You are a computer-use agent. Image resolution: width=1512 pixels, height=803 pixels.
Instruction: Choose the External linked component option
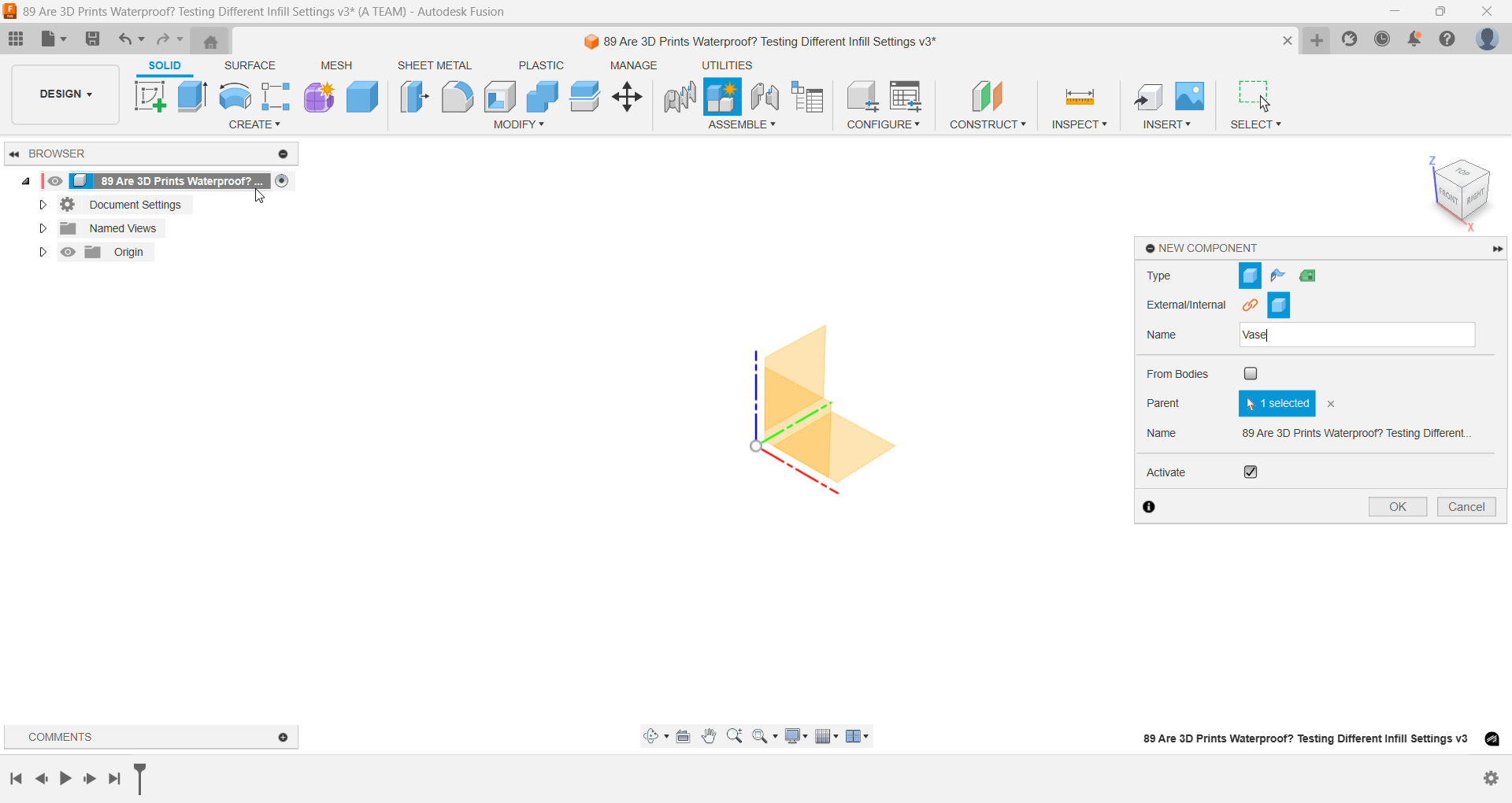pyautogui.click(x=1250, y=305)
